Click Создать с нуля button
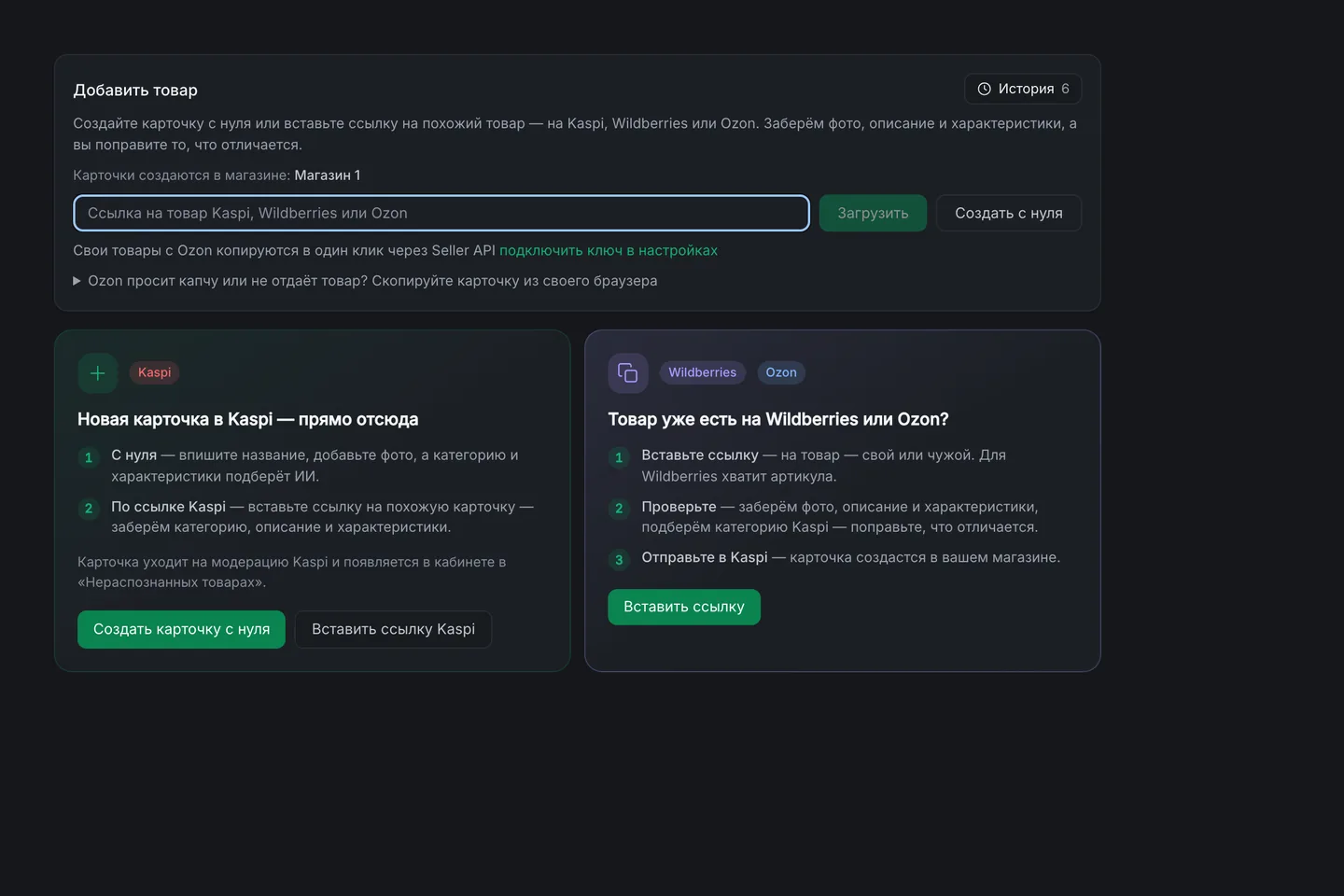This screenshot has height=896, width=1344. 1009,213
